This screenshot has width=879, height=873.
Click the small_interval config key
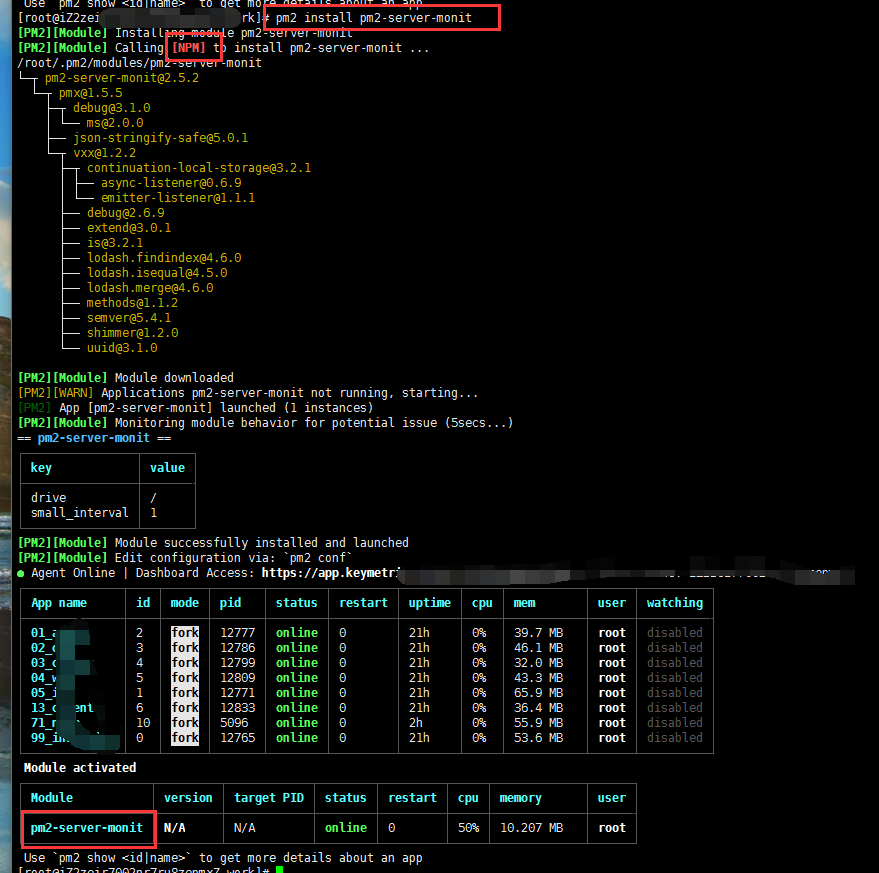[x=80, y=513]
